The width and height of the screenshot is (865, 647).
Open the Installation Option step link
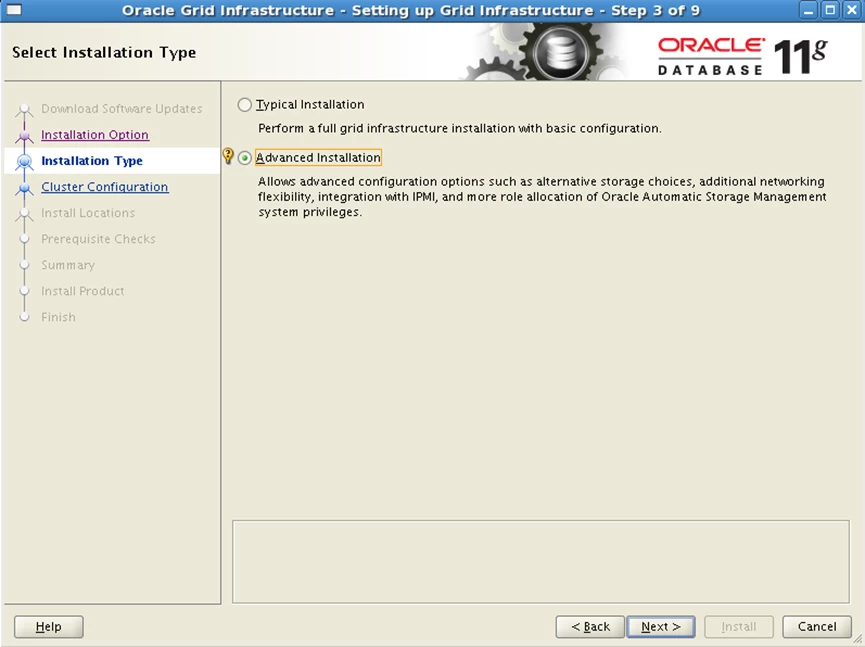95,135
